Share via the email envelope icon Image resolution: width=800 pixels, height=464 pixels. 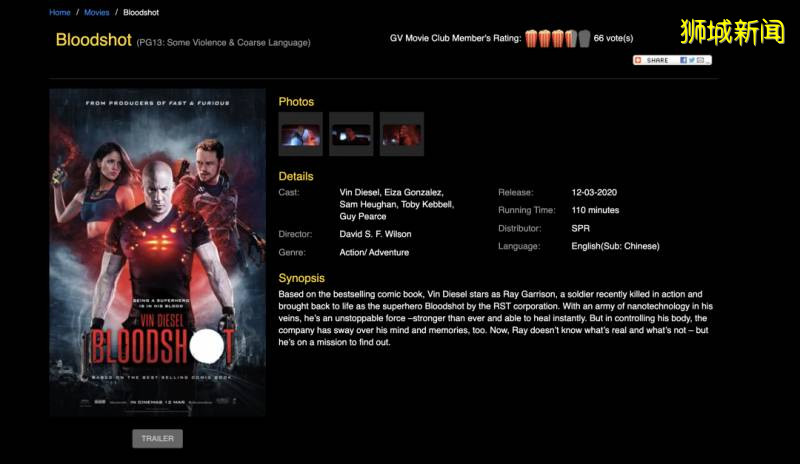pos(702,60)
